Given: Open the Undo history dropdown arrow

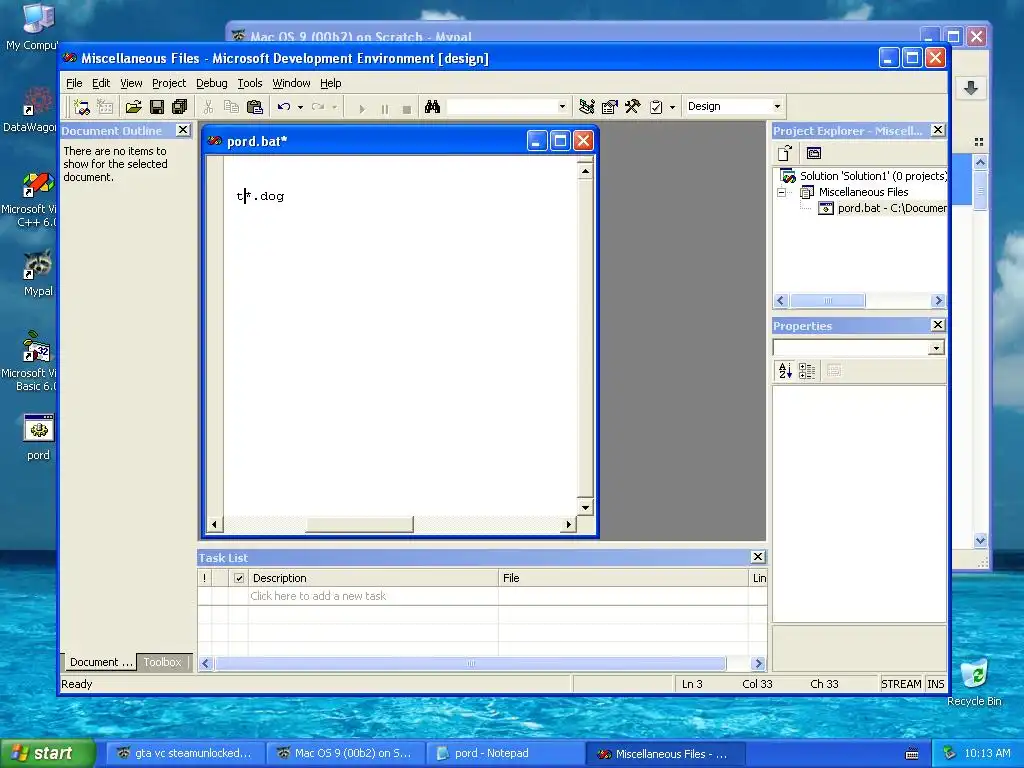Looking at the screenshot, I should point(300,107).
